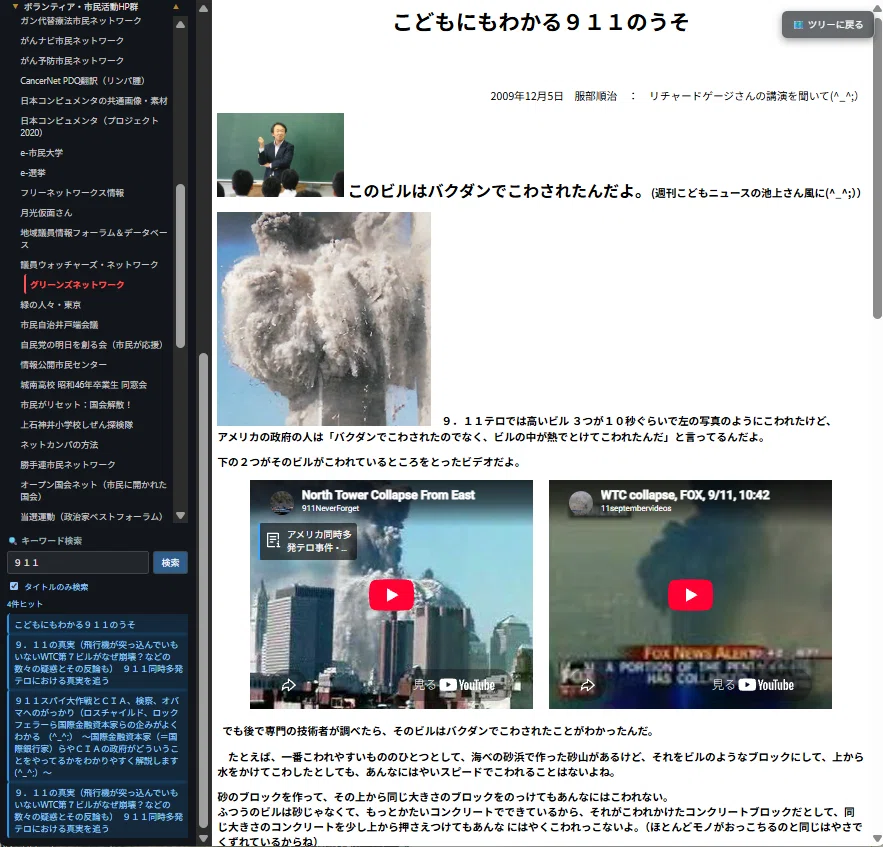Open search result こどもにもわかる911のうそ

pyautogui.click(x=97, y=624)
